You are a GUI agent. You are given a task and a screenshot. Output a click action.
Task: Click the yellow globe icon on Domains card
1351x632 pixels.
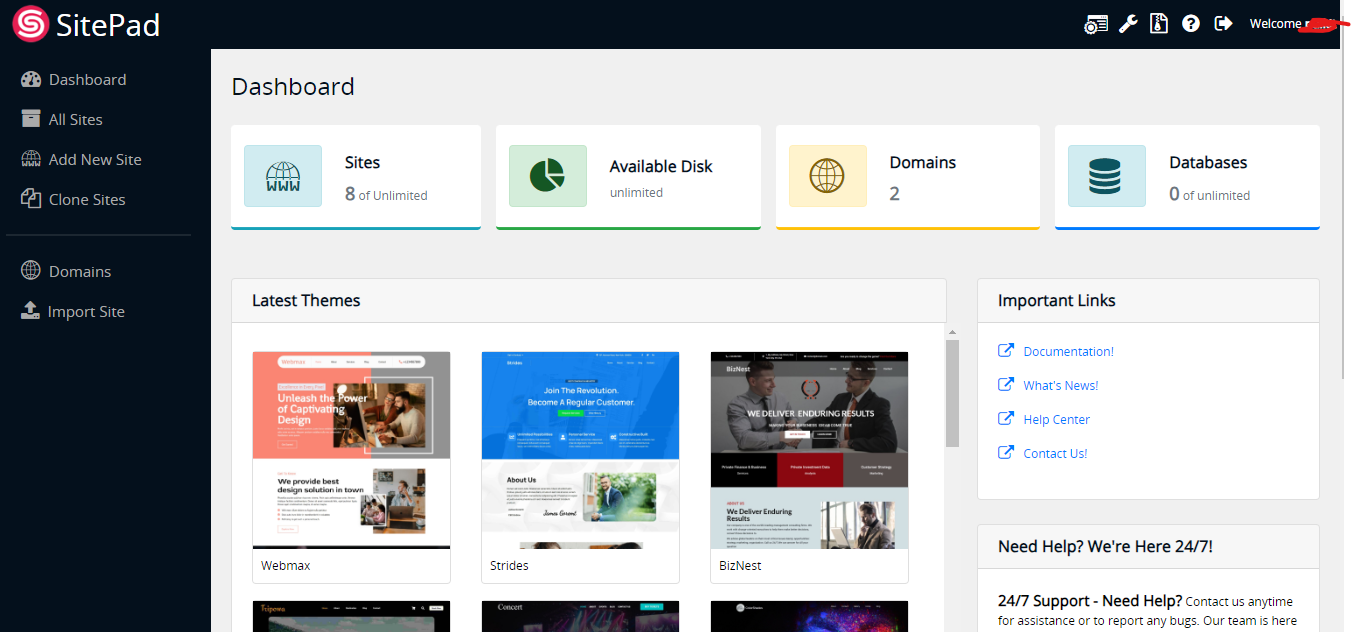coord(828,176)
